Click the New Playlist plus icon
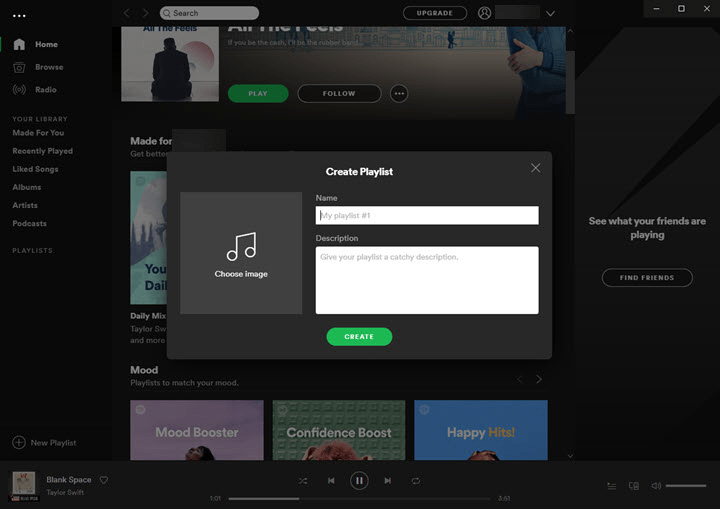The height and width of the screenshot is (509, 720). coord(19,442)
